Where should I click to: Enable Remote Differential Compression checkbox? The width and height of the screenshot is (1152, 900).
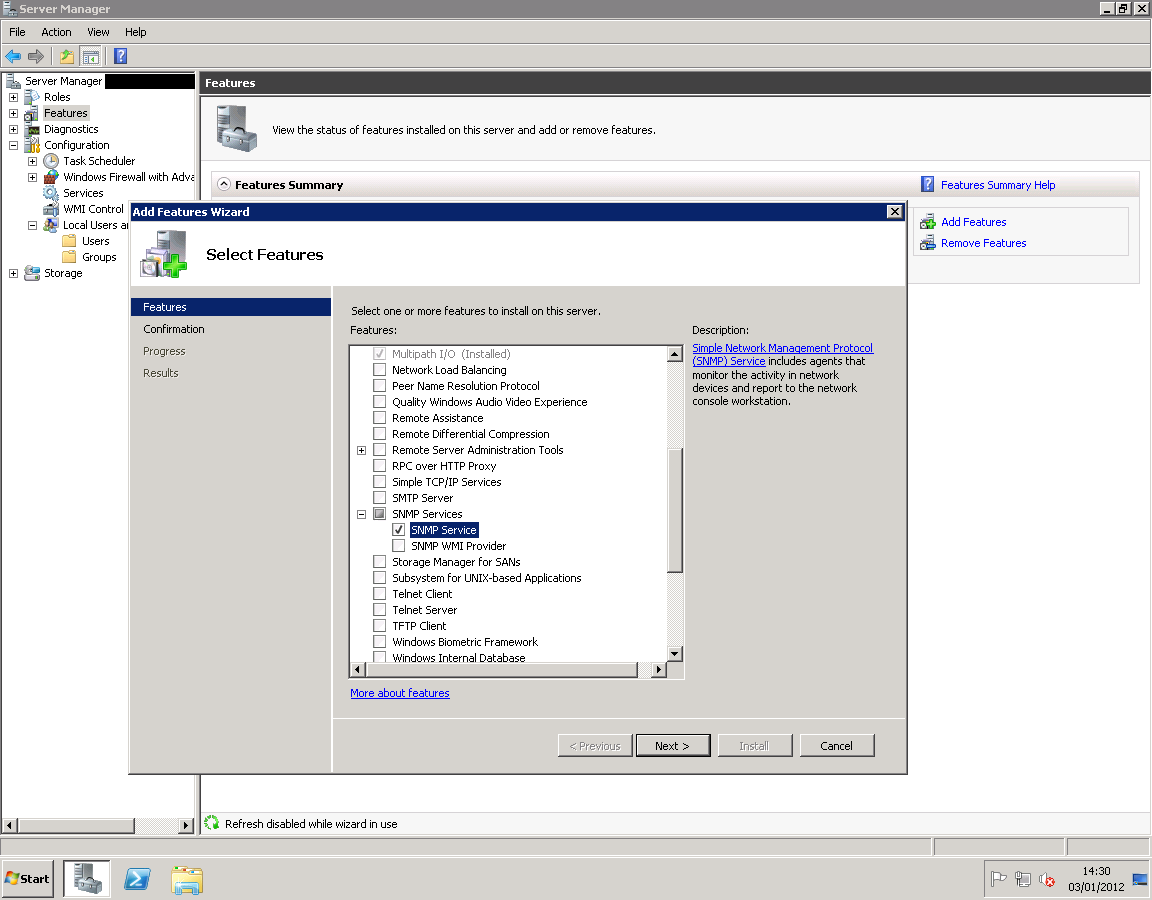(380, 434)
